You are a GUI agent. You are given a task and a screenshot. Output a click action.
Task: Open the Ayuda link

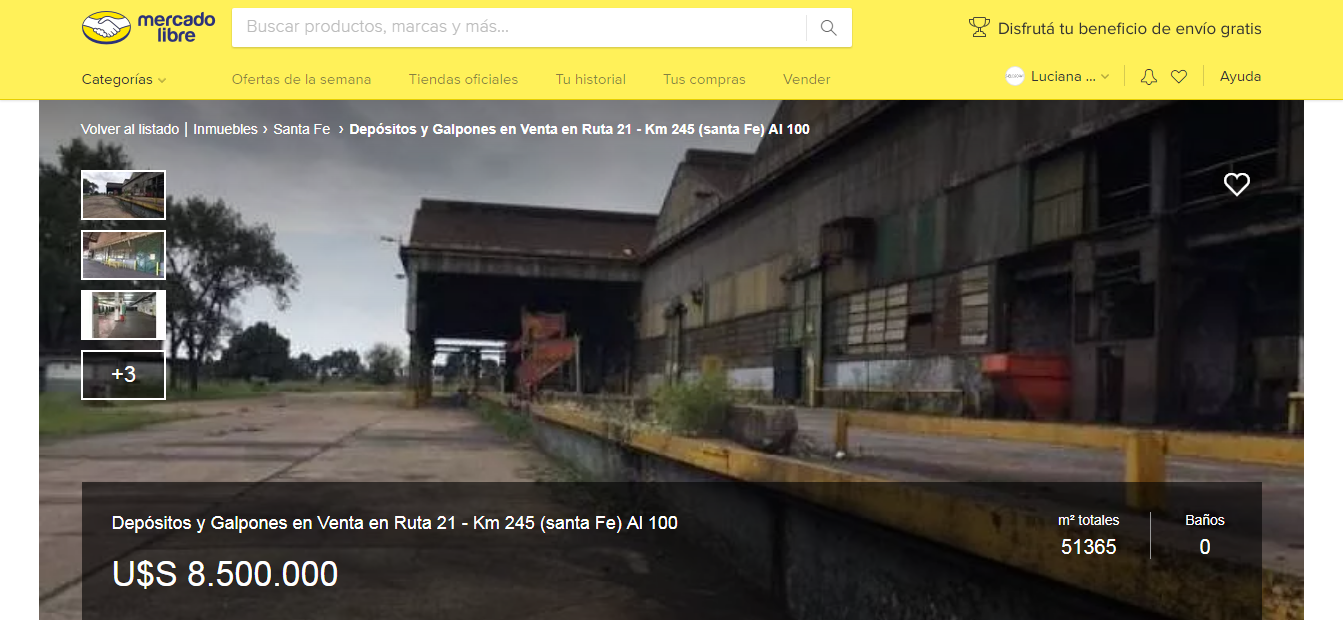click(x=1240, y=76)
